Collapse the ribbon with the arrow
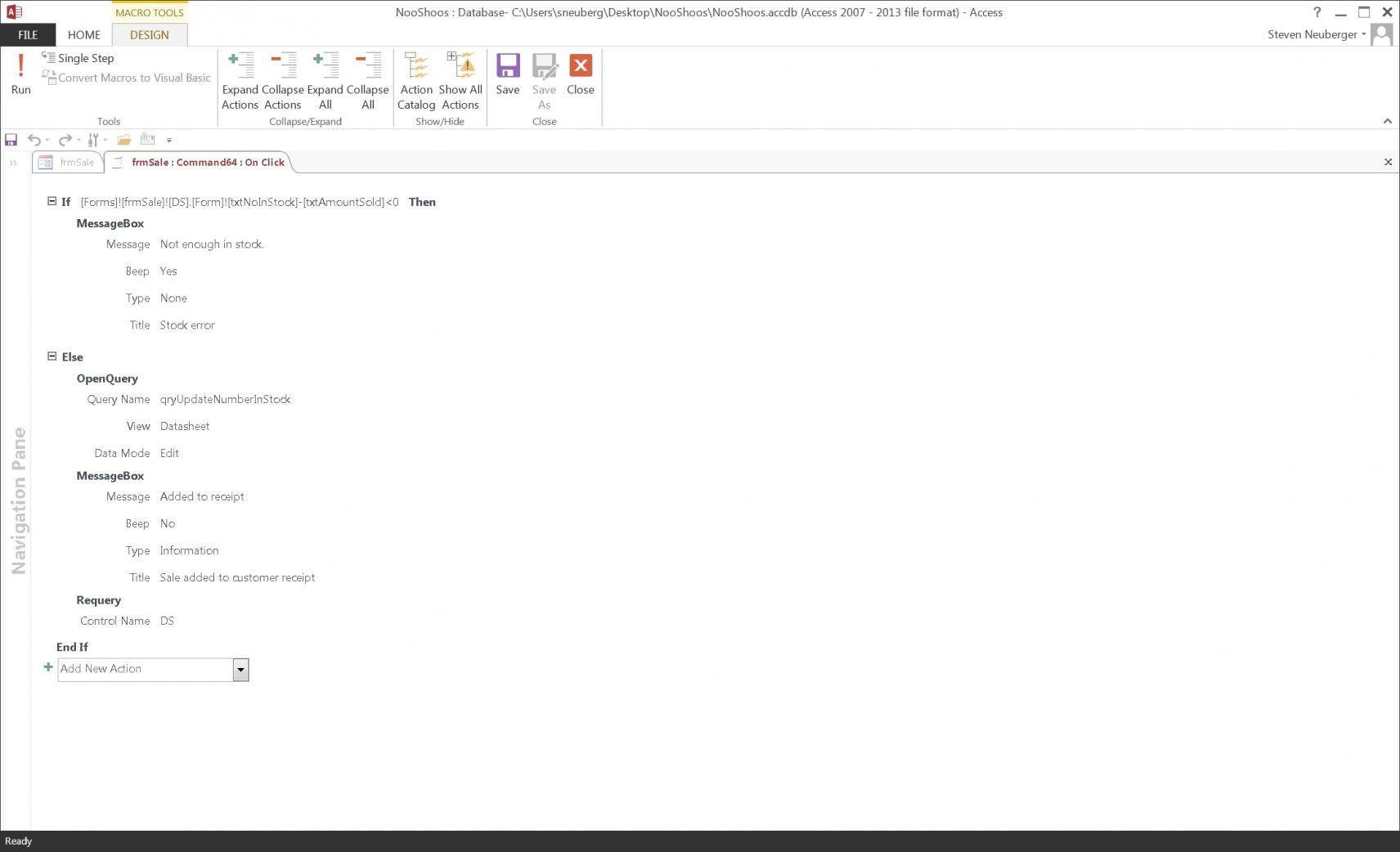This screenshot has width=1400, height=852. [1388, 121]
